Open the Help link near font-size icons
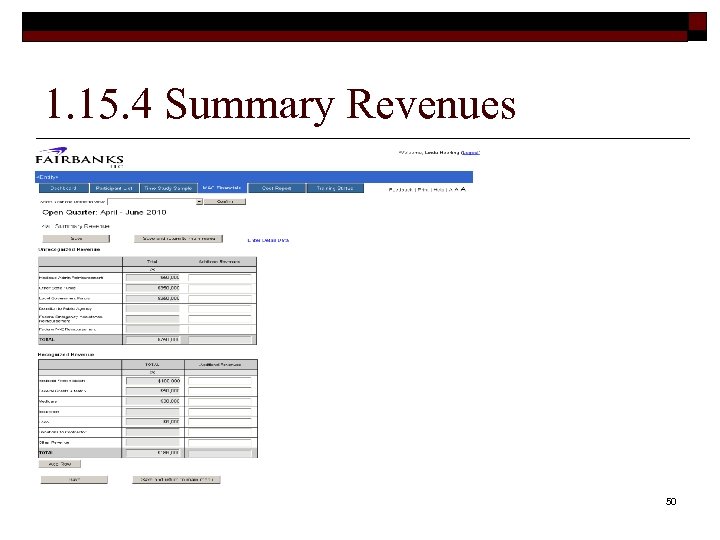 pyautogui.click(x=438, y=189)
